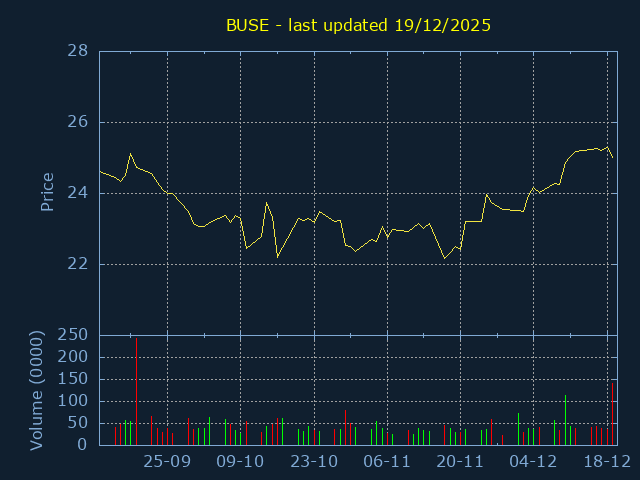Click the BUSE chart title text

pos(358,25)
